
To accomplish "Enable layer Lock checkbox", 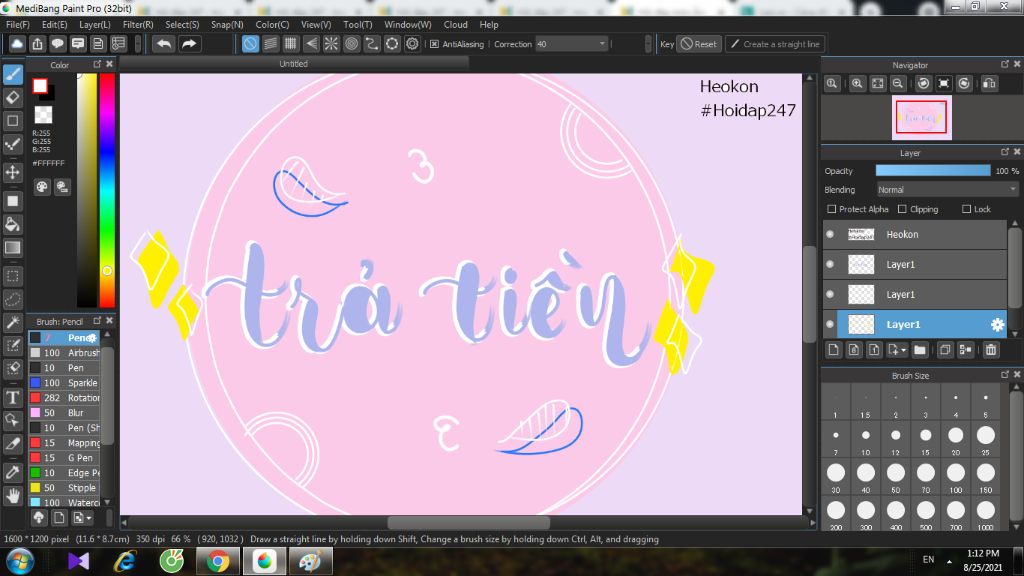I will point(967,209).
